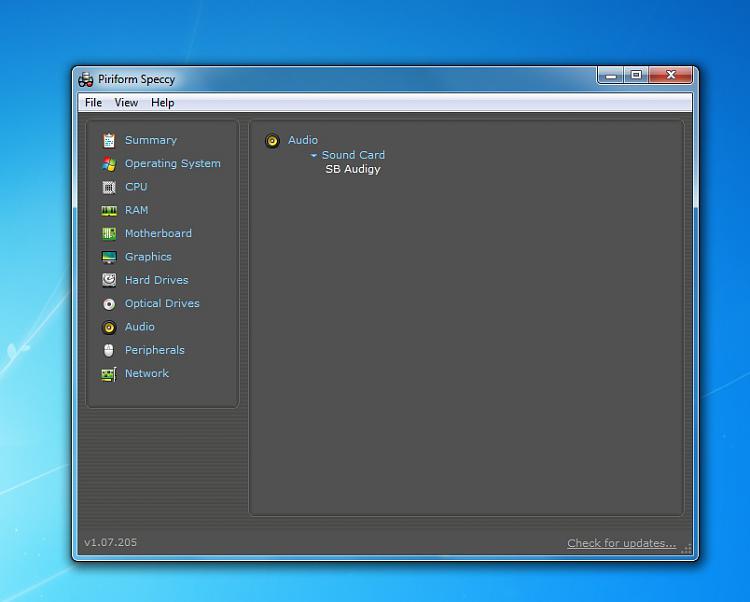This screenshot has height=602, width=750.
Task: Click the Hard Drives disk icon
Action: click(109, 280)
